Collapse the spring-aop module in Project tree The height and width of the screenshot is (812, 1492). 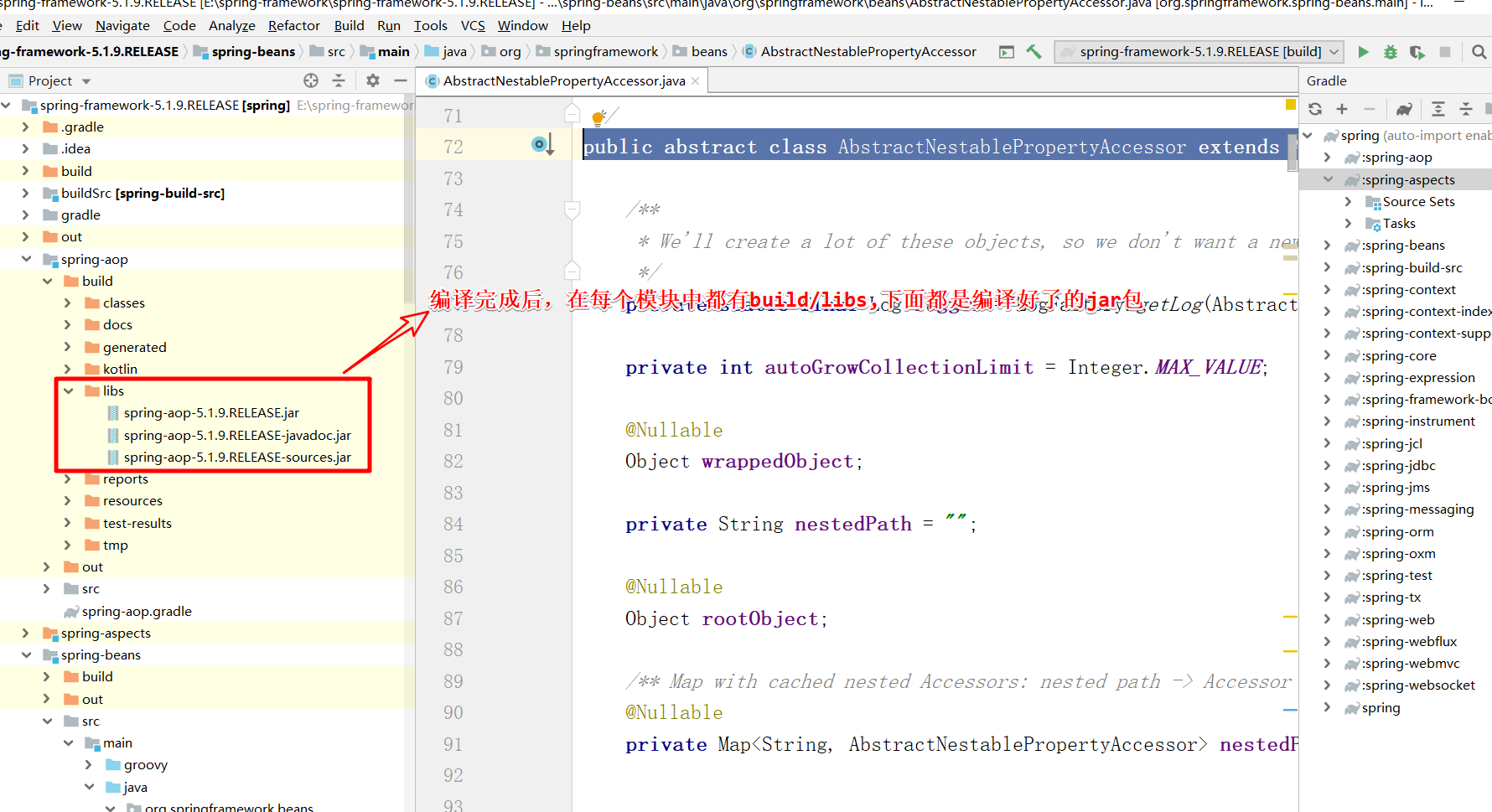[26, 259]
